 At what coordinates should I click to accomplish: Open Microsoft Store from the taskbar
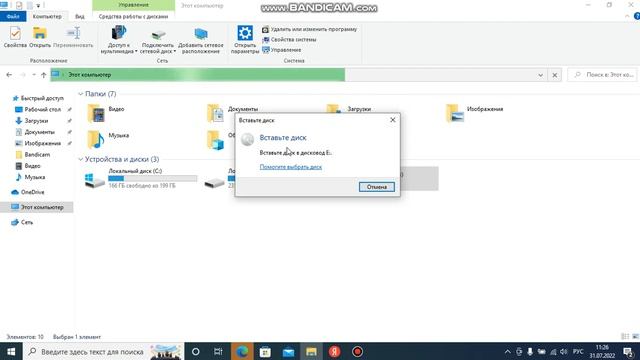click(x=265, y=351)
